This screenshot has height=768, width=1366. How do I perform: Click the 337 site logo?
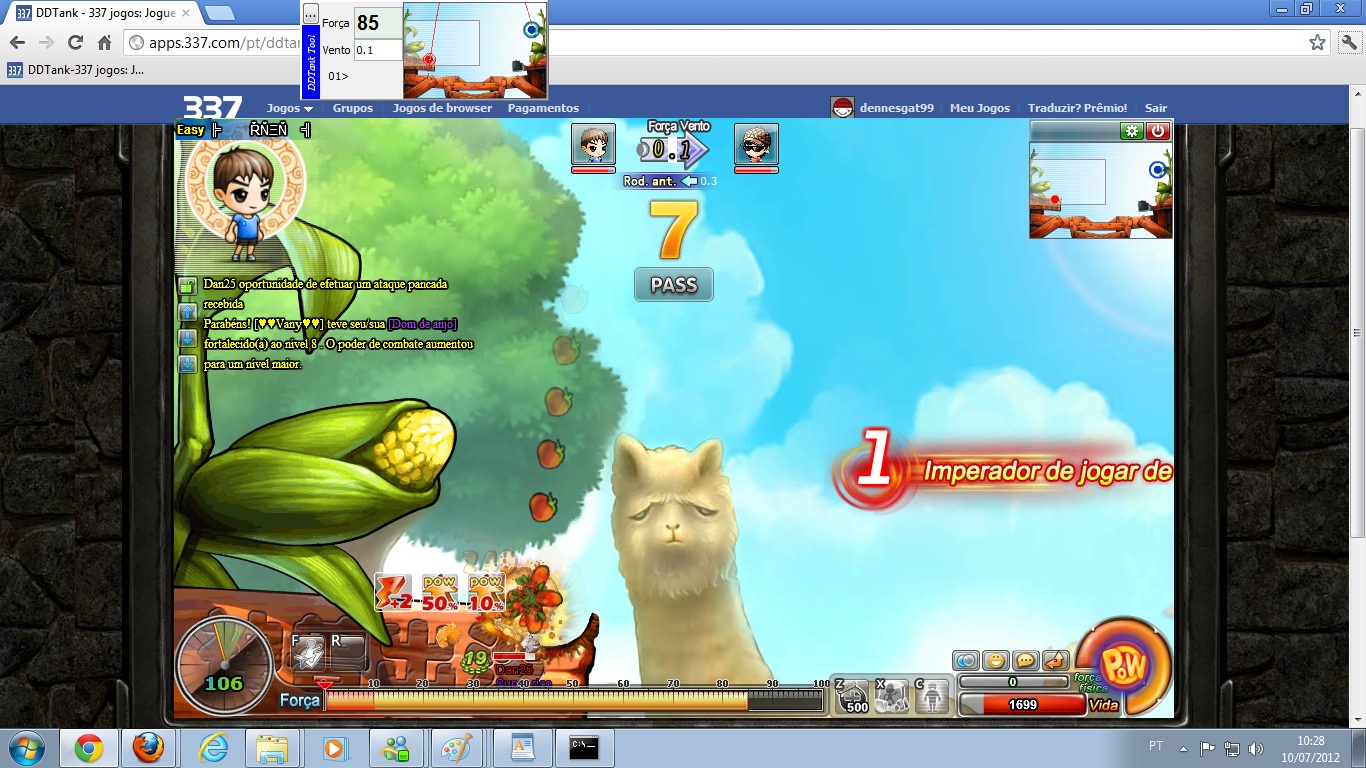[x=212, y=107]
